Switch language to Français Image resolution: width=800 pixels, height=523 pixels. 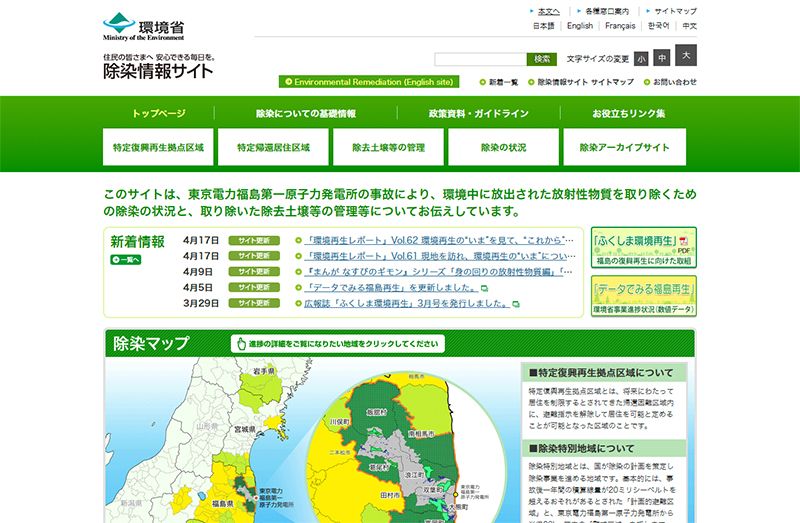[x=620, y=26]
